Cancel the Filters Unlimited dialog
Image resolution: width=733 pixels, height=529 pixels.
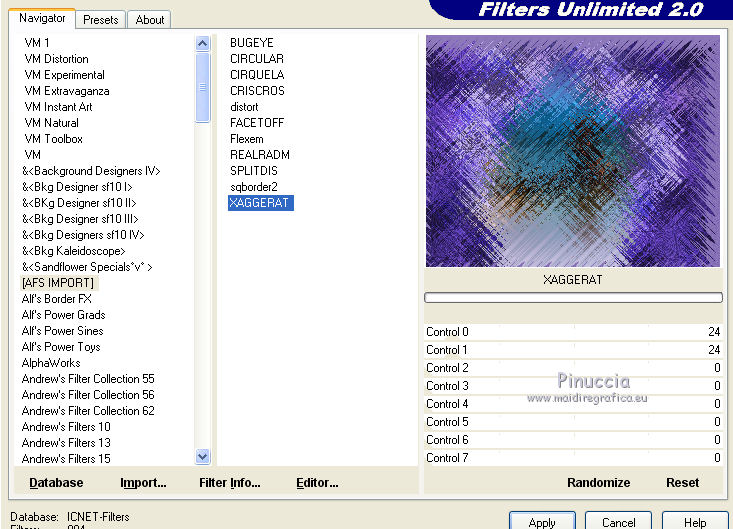click(618, 521)
